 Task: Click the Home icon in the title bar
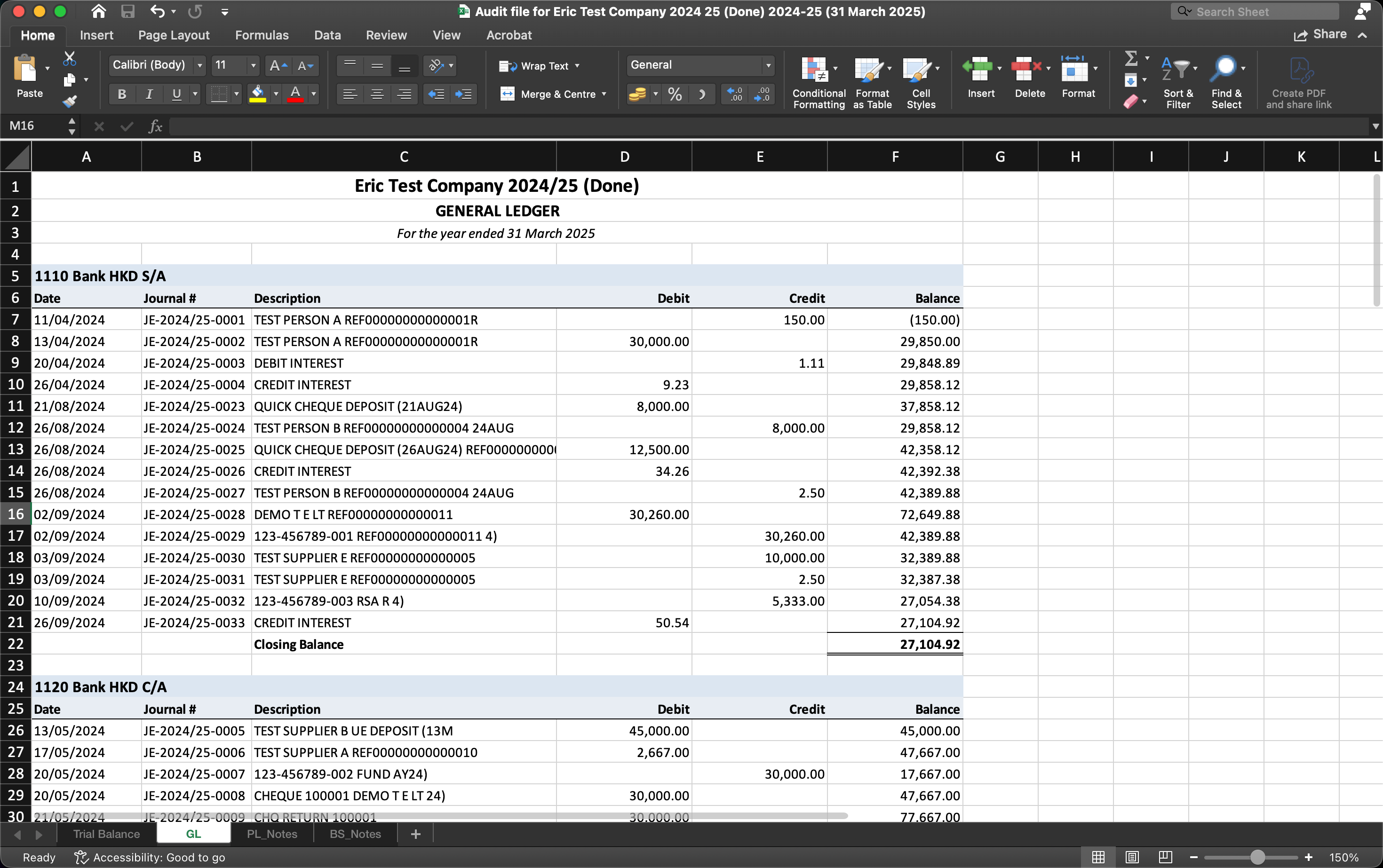coord(99,11)
